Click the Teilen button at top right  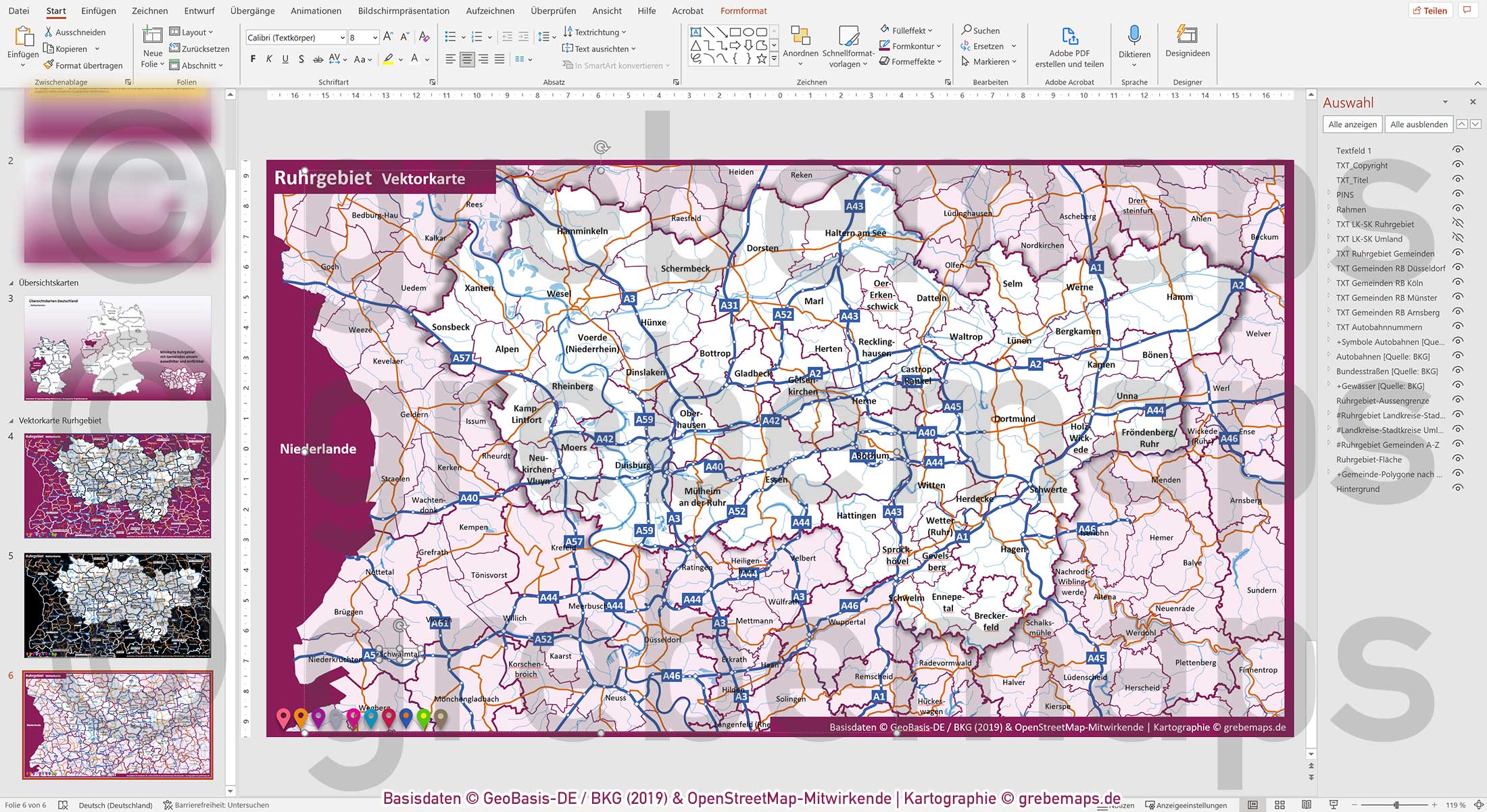[x=1430, y=10]
